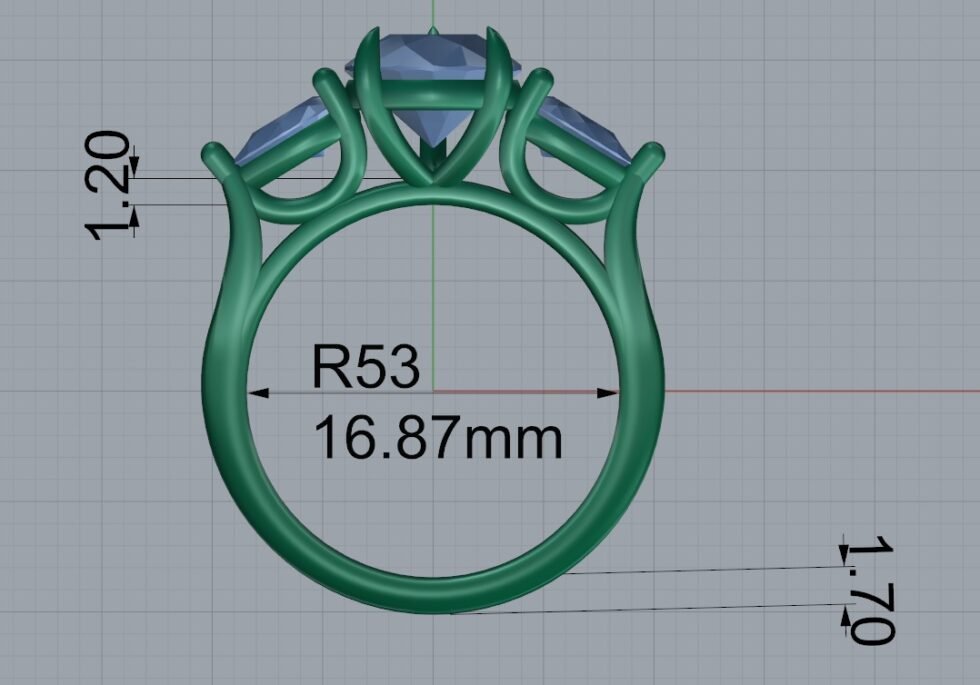Select the 1.70 dimension label
The height and width of the screenshot is (685, 980).
(x=869, y=590)
